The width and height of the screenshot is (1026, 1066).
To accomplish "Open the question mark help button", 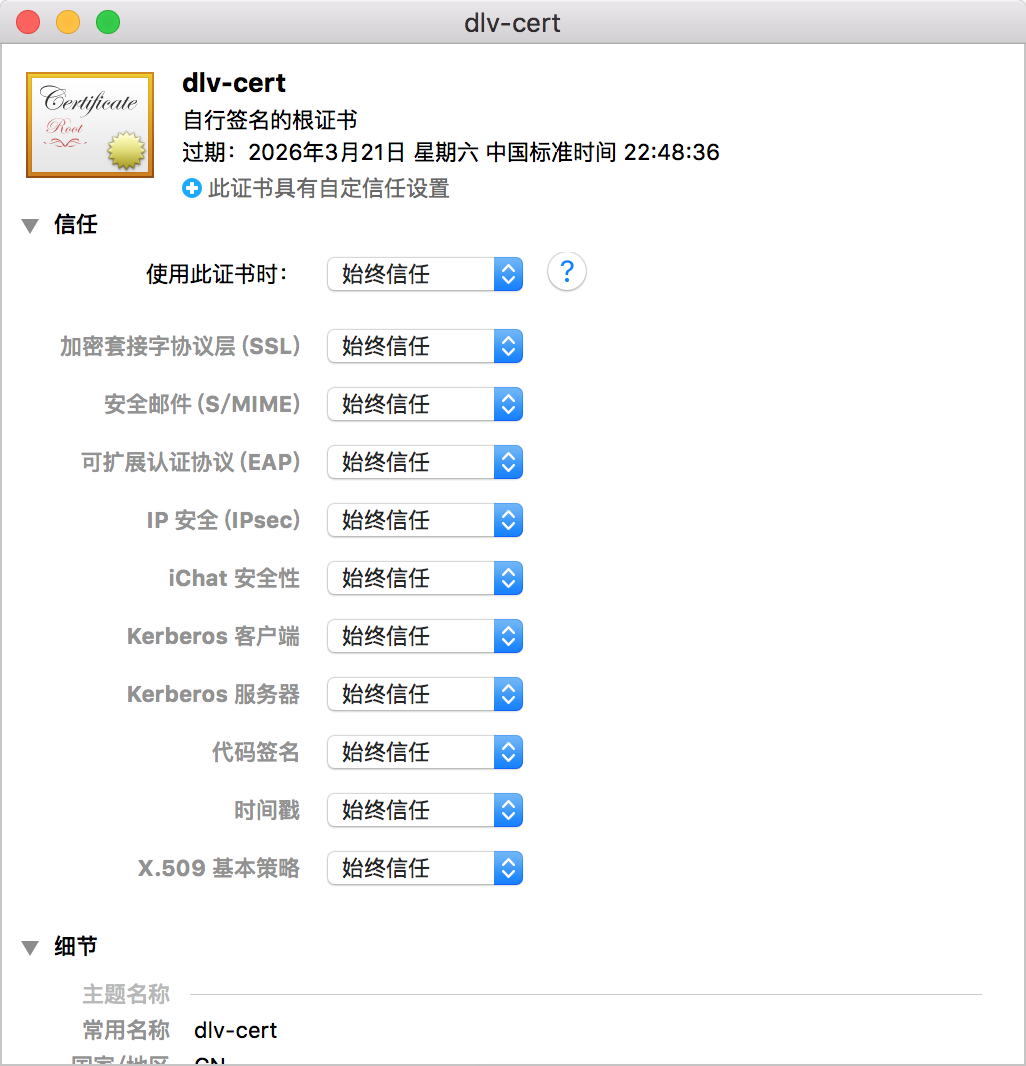I will coord(566,272).
